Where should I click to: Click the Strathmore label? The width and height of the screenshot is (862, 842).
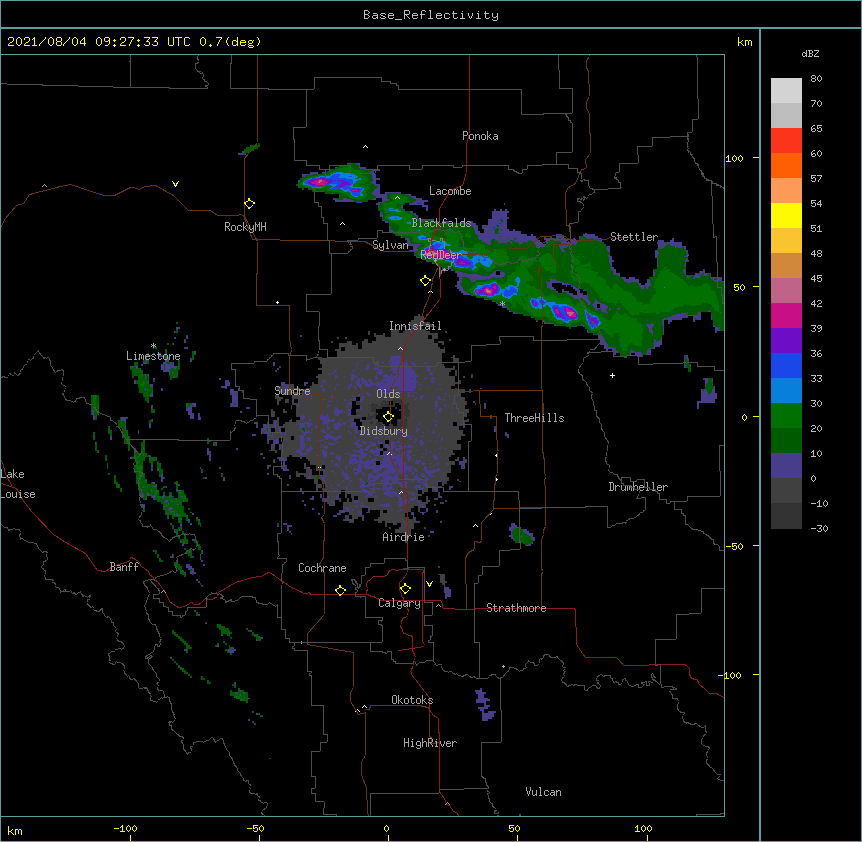point(516,608)
